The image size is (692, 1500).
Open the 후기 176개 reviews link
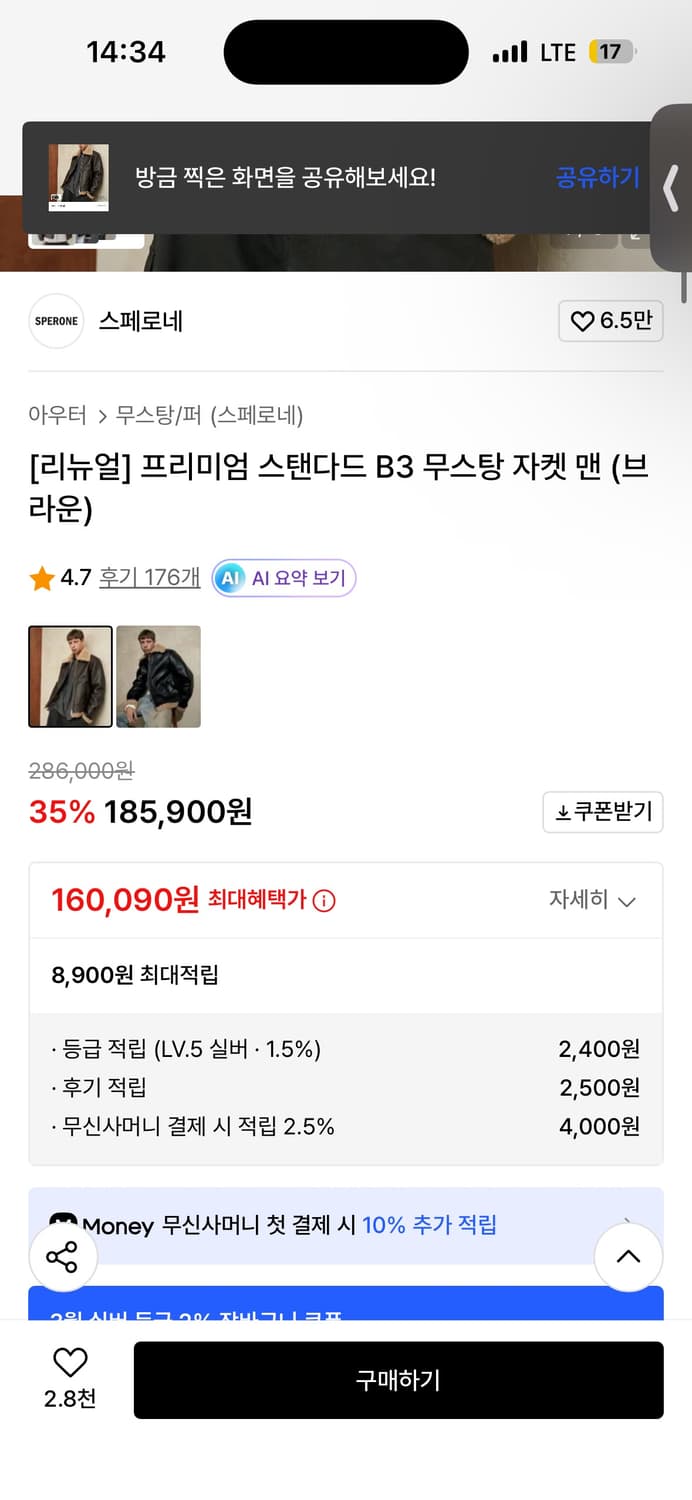(x=148, y=577)
